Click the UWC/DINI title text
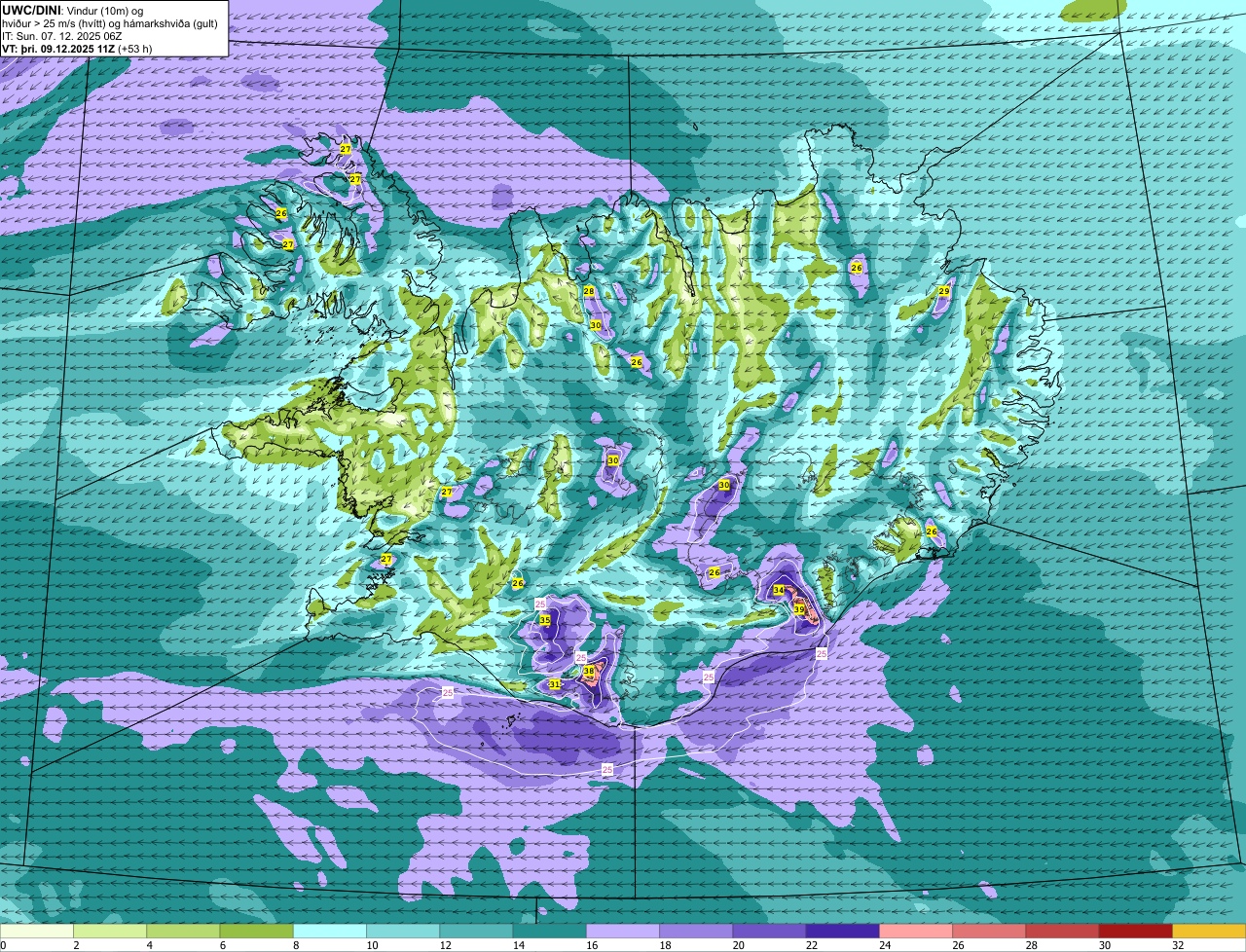 point(31,10)
